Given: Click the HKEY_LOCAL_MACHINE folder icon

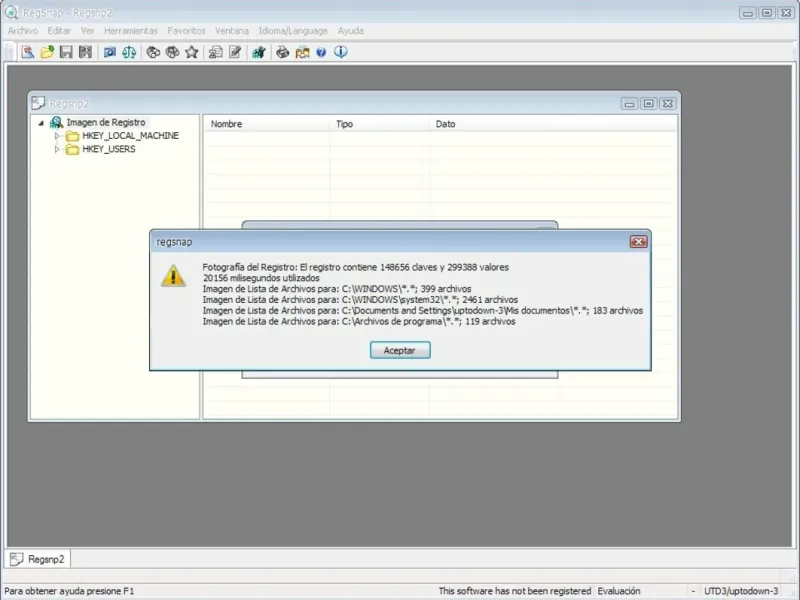Looking at the screenshot, I should pyautogui.click(x=72, y=136).
